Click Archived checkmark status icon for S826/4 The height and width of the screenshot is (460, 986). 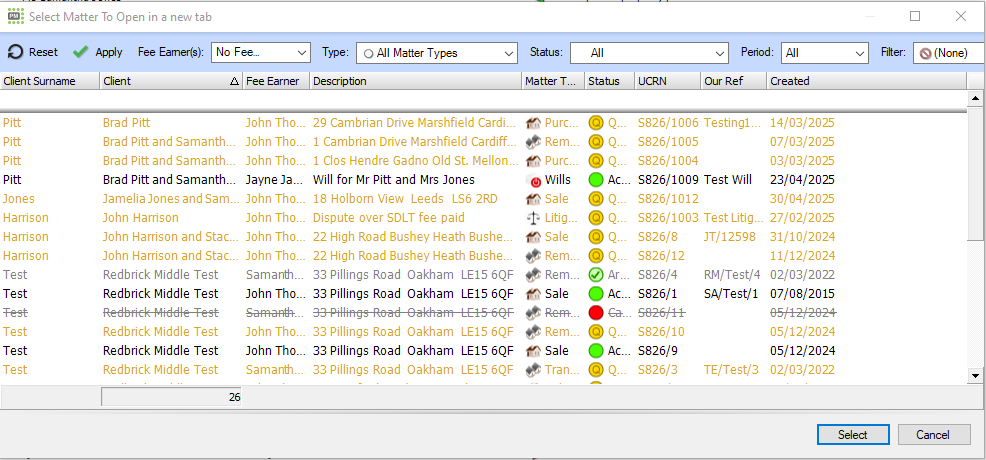[596, 275]
